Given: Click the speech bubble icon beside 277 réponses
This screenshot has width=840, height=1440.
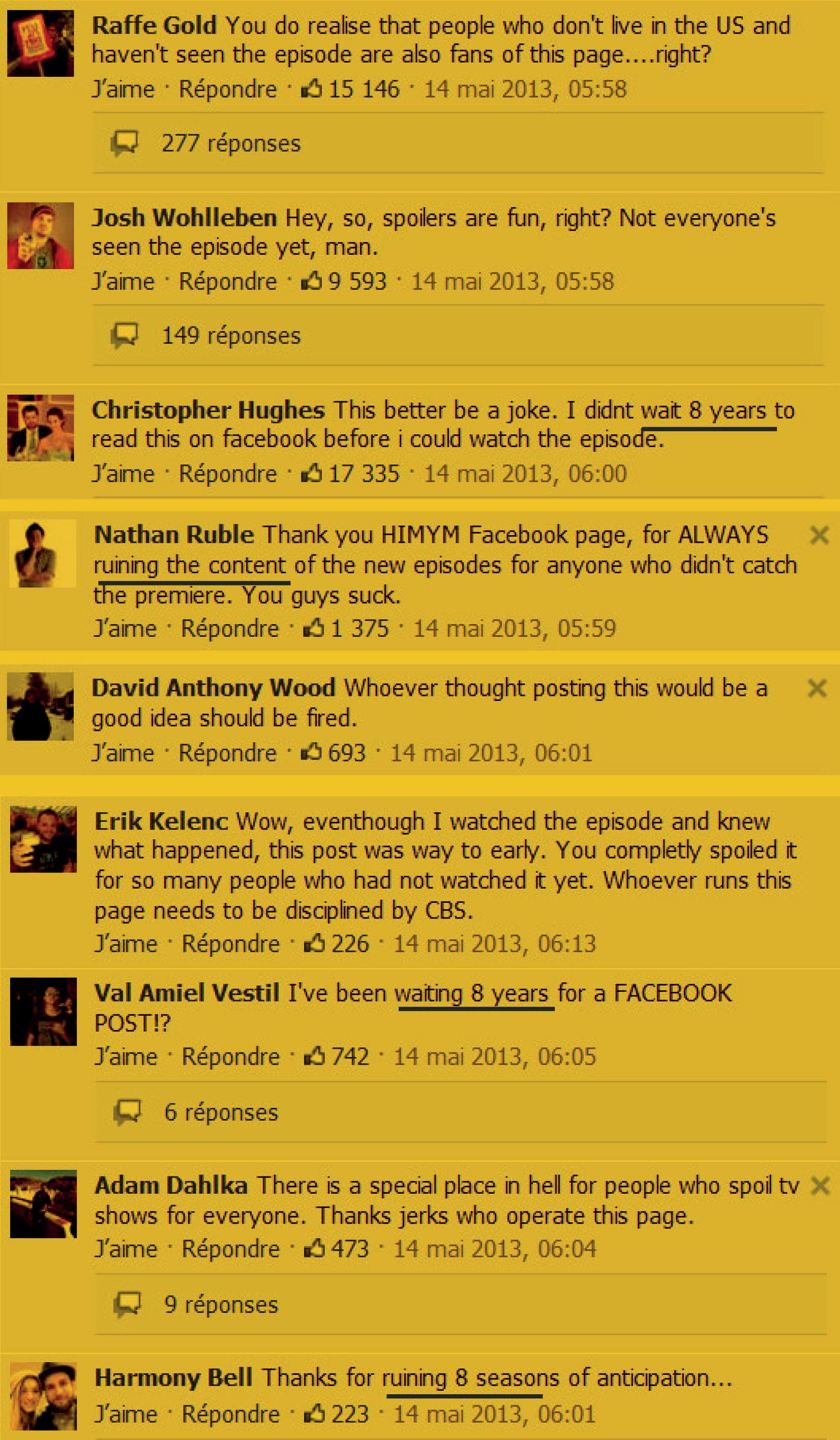Looking at the screenshot, I should [x=124, y=143].
